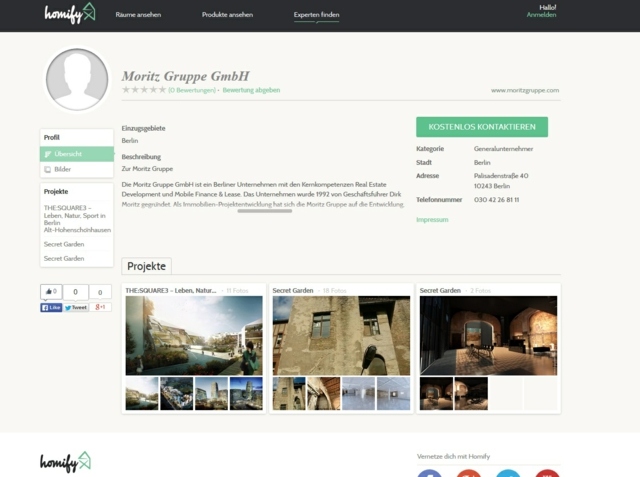Click the description expand handle bar
The image size is (640, 477).
[x=264, y=211]
